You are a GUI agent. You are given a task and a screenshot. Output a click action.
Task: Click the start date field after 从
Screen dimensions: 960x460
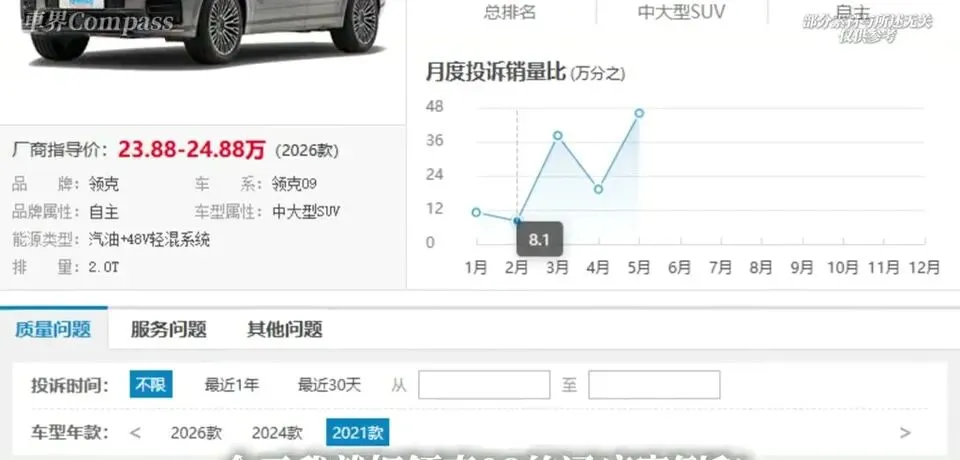point(484,385)
